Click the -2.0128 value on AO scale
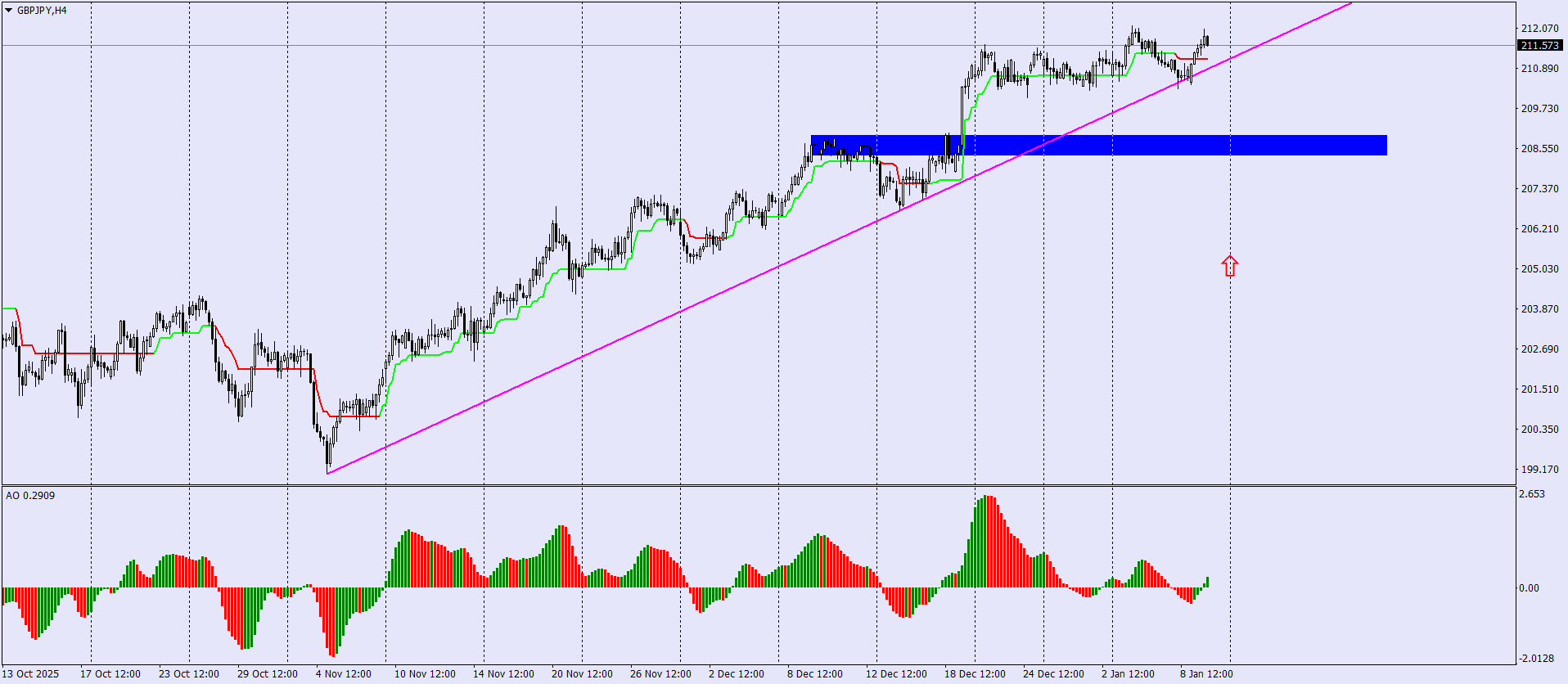This screenshot has width=1568, height=684. click(x=1537, y=659)
